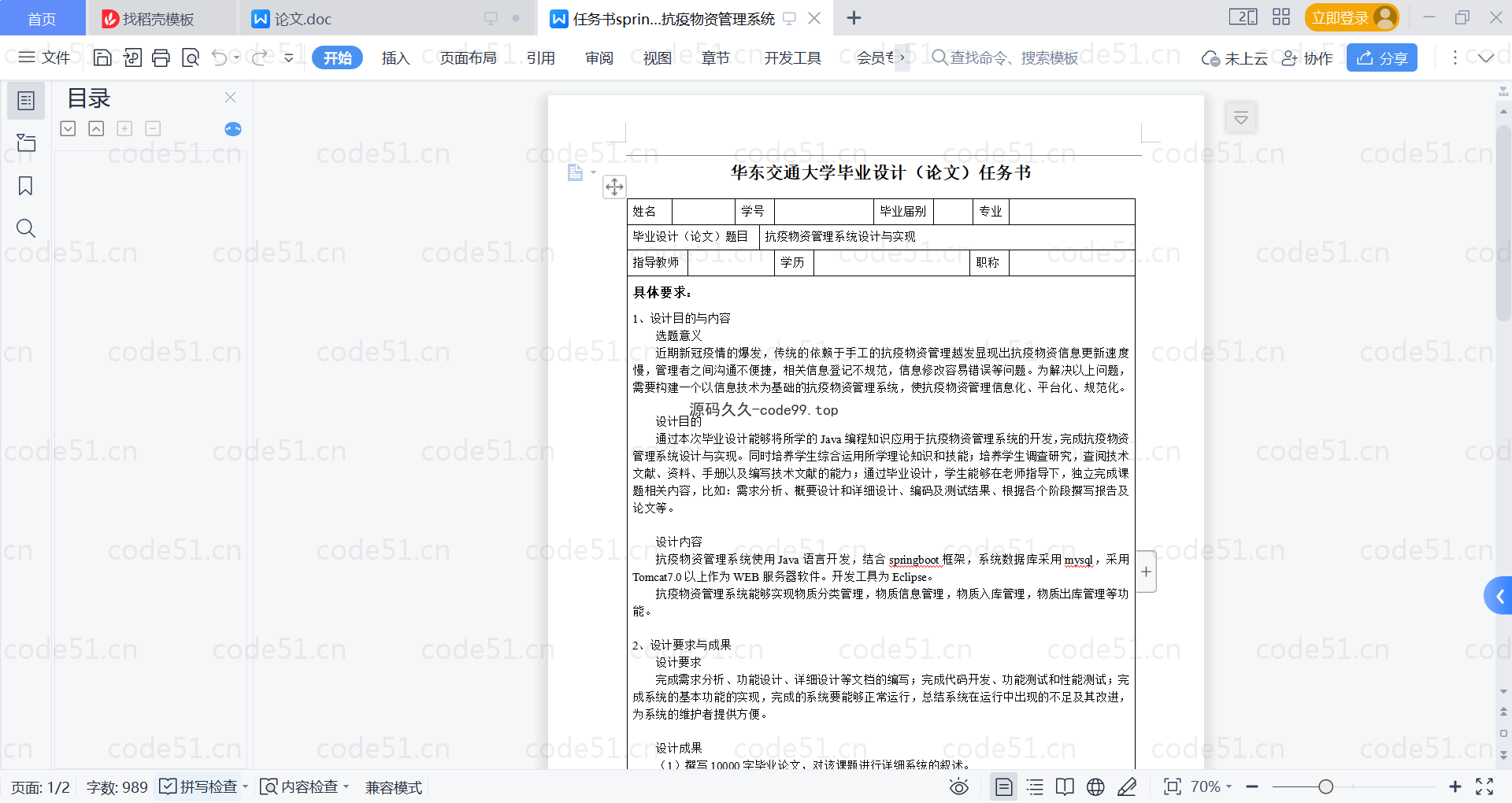Viewport: 1512px width, 803px height.
Task: Click the blue smart outline icon
Action: click(233, 129)
